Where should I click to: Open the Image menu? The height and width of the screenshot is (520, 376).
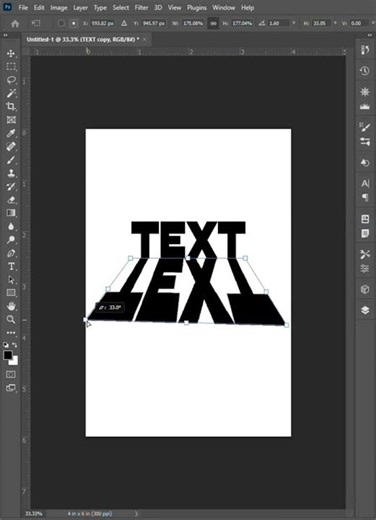(x=59, y=7)
